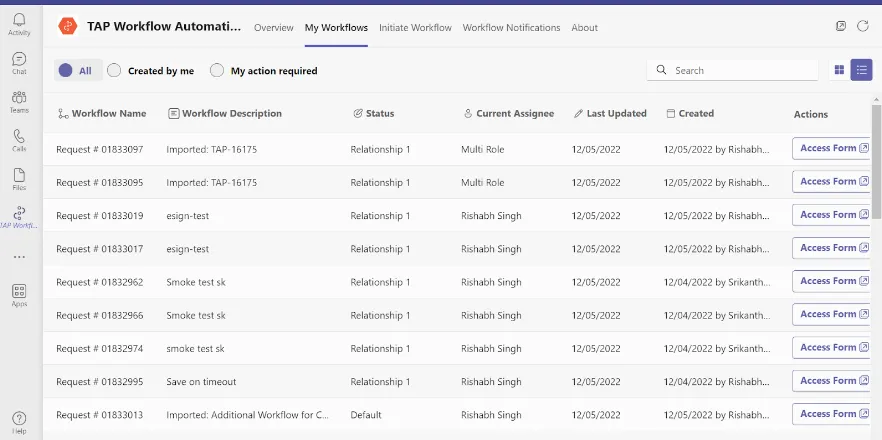Click Request # 01832995 name cell
Image resolution: width=882 pixels, height=440 pixels.
pos(100,382)
